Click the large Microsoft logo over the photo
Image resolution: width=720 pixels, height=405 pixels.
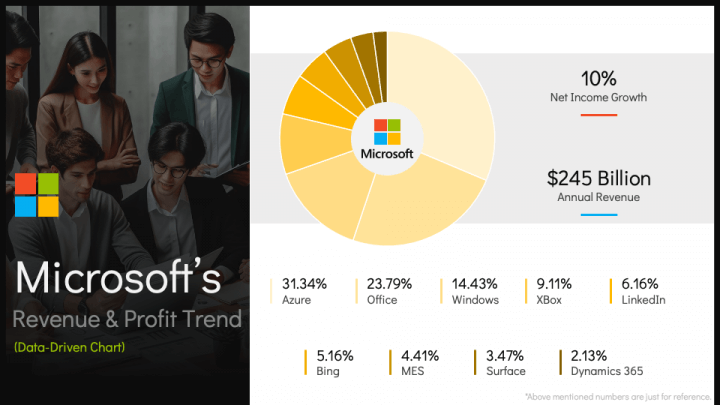pyautogui.click(x=37, y=195)
